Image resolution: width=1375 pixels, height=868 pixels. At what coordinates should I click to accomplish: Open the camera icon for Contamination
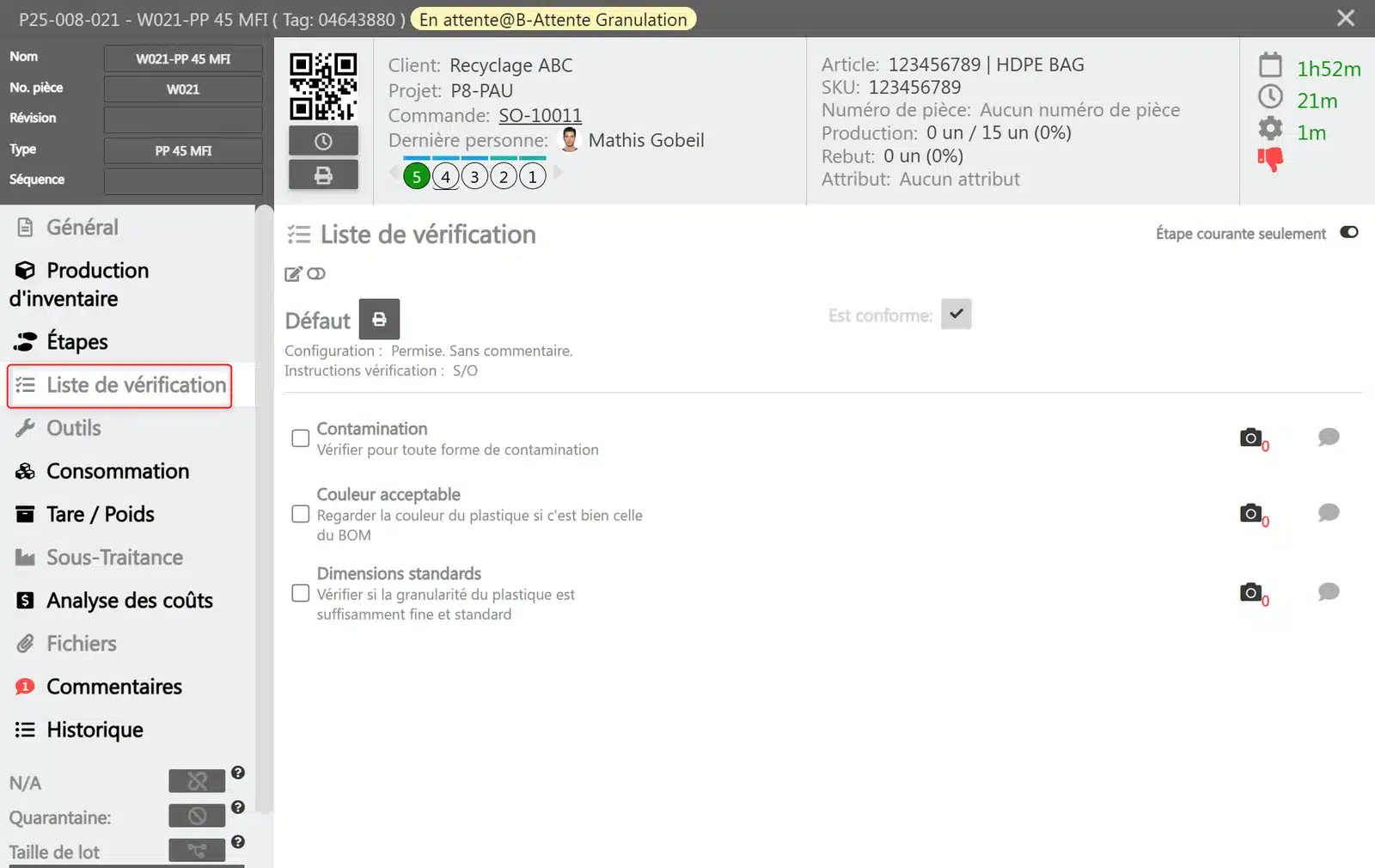(x=1251, y=437)
